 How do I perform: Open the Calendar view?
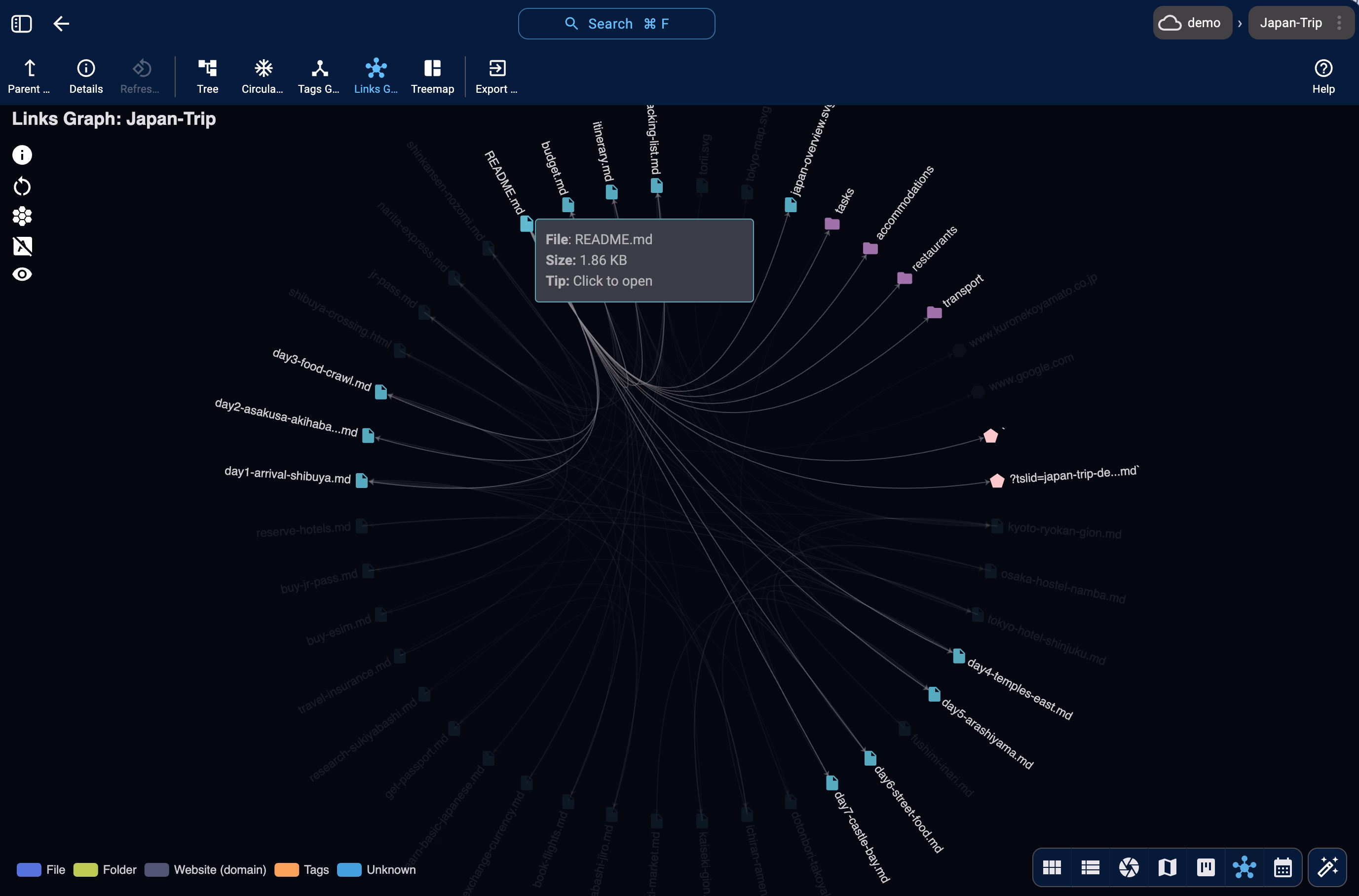1283,867
